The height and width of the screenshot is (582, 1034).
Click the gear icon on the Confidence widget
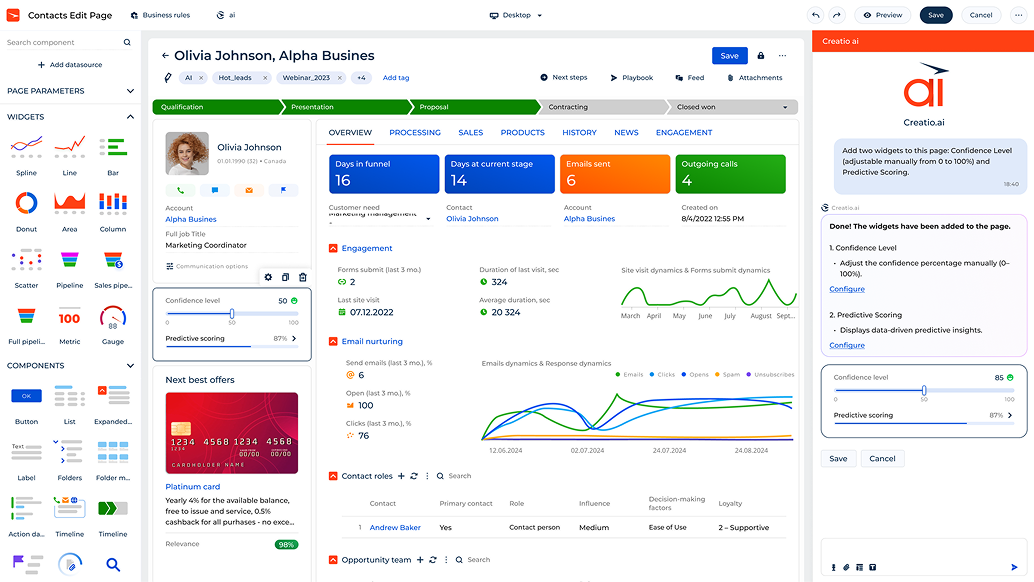pos(268,277)
